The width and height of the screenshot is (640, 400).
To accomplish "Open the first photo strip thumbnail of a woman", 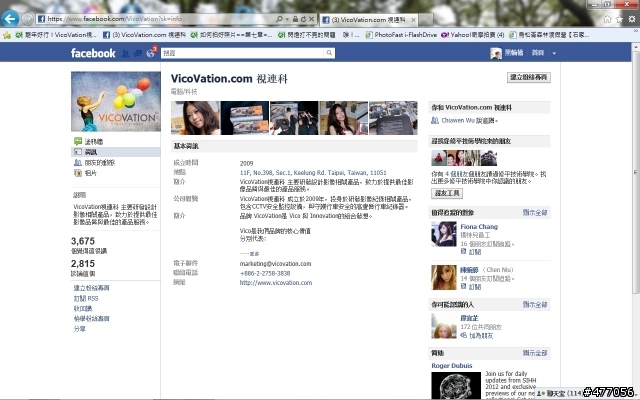I will [195, 118].
